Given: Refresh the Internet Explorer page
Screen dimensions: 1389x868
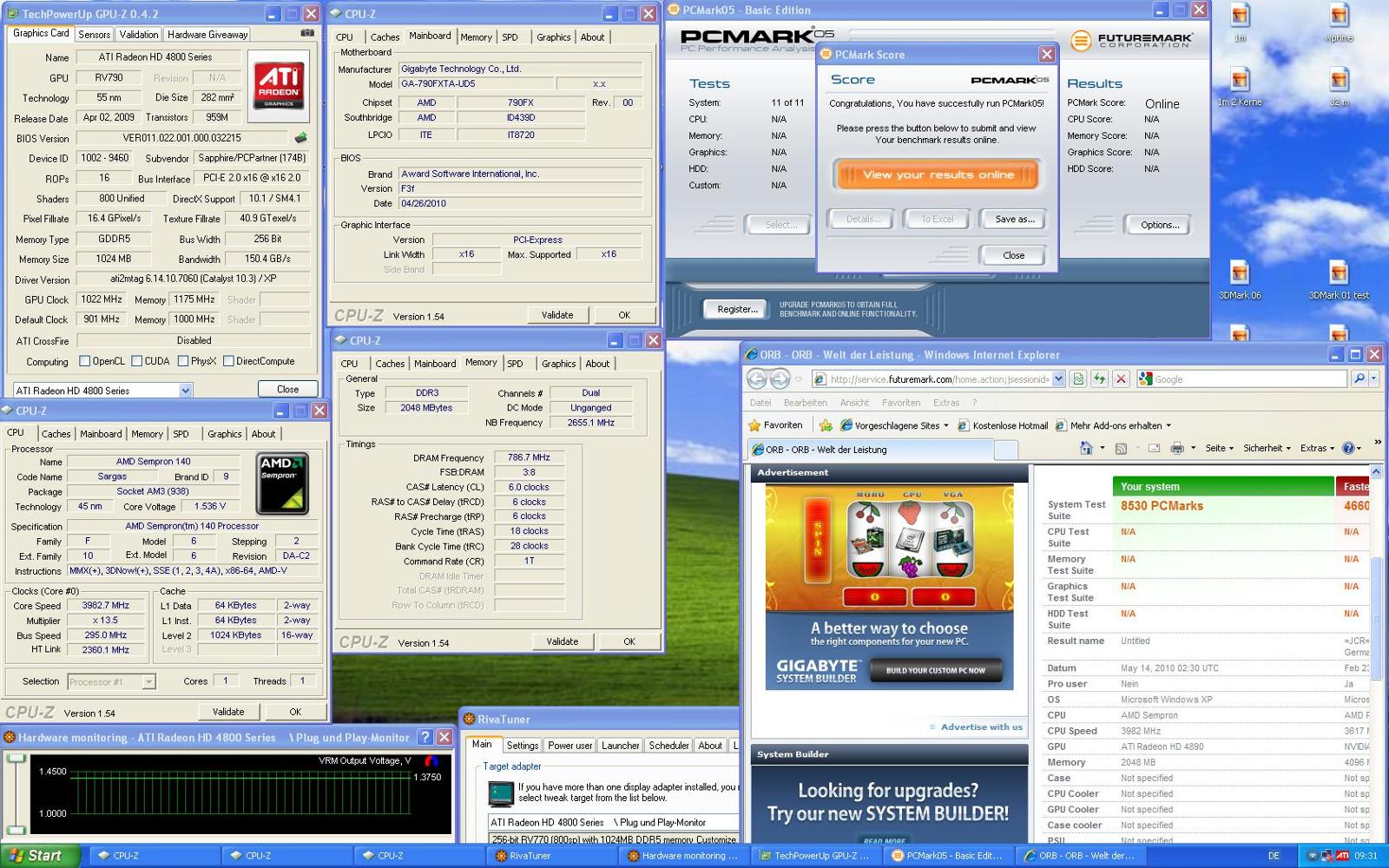Looking at the screenshot, I should 1099,378.
